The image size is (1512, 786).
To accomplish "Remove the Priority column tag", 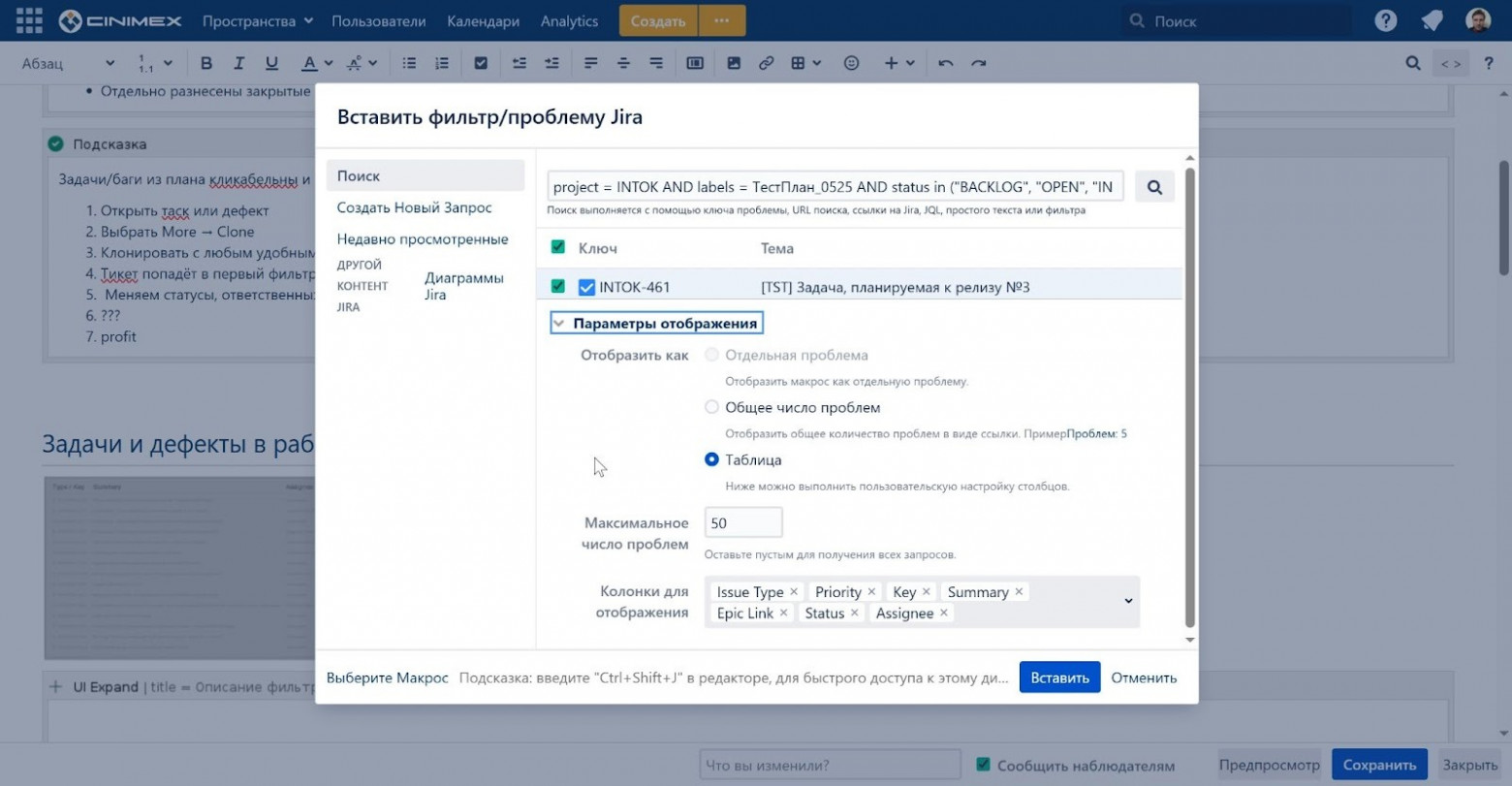I will pyautogui.click(x=871, y=591).
